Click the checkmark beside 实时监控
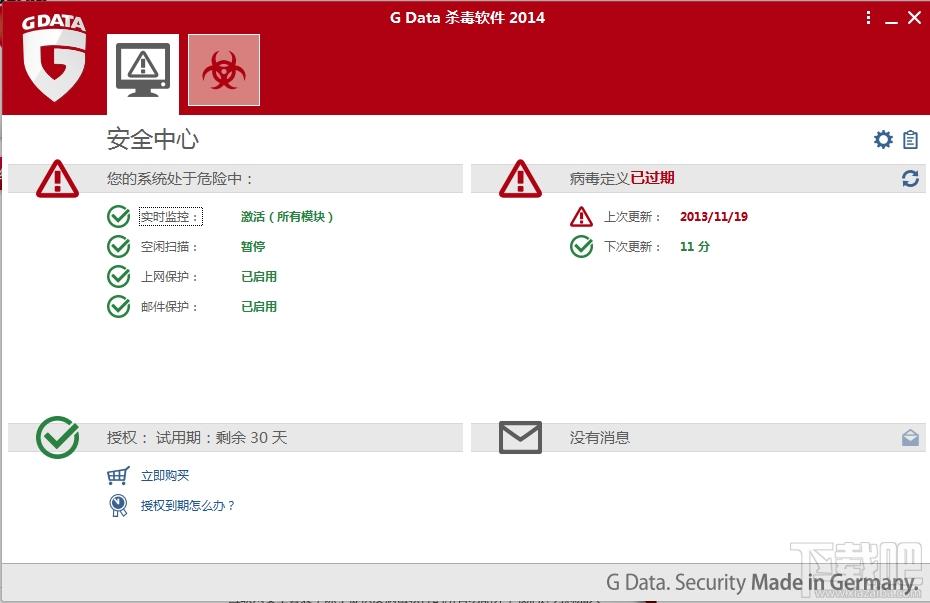930x603 pixels. coord(119,216)
